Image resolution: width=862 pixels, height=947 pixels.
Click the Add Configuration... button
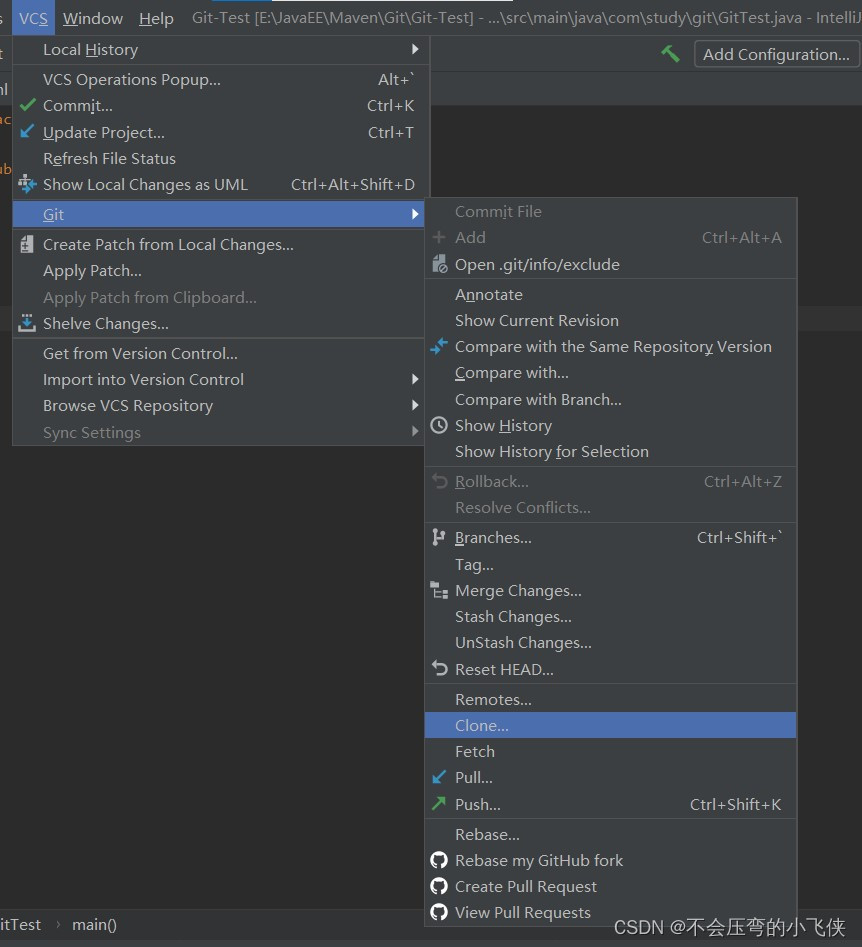pos(776,54)
